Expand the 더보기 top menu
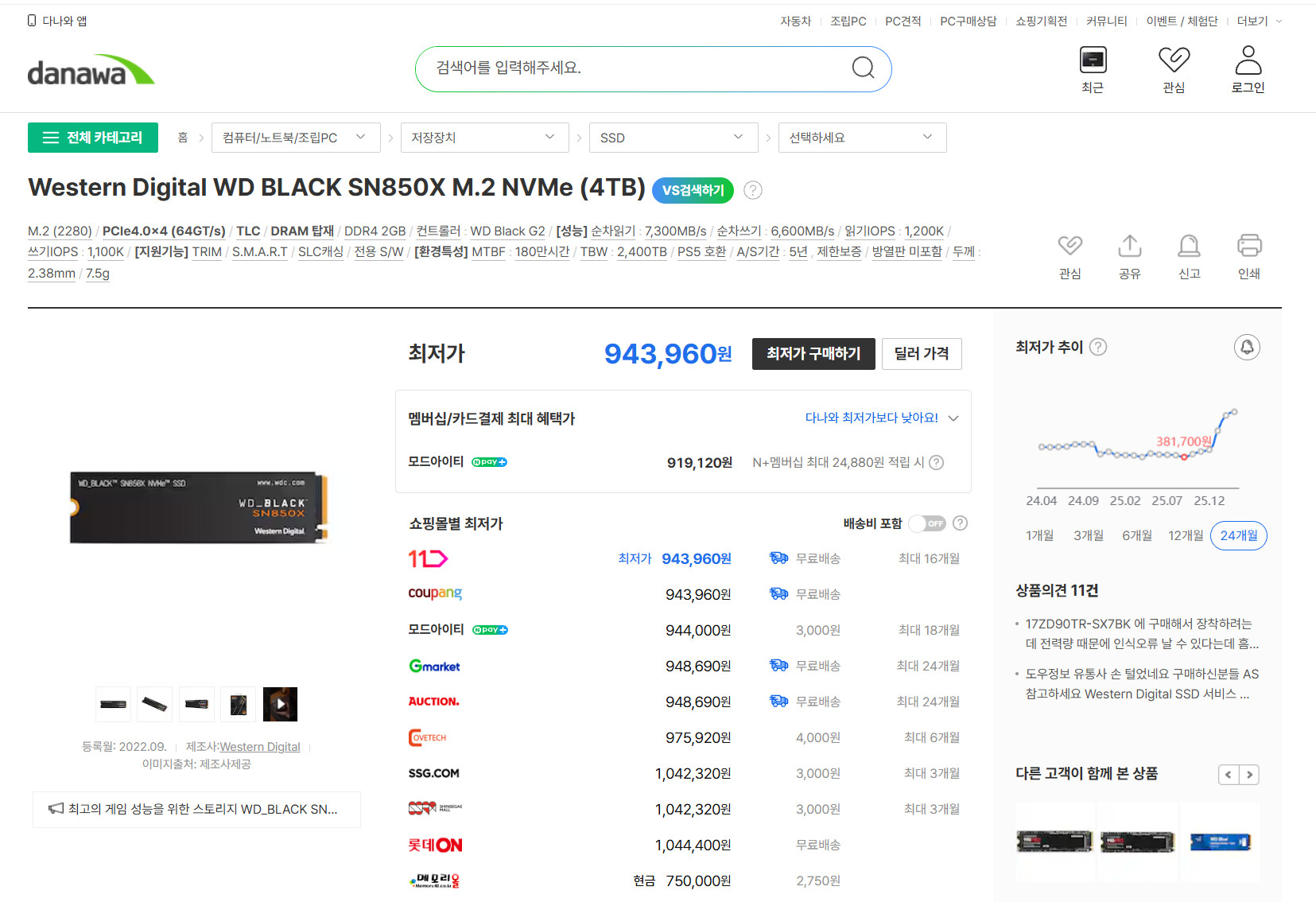This screenshot has height=902, width=1316. (1259, 21)
